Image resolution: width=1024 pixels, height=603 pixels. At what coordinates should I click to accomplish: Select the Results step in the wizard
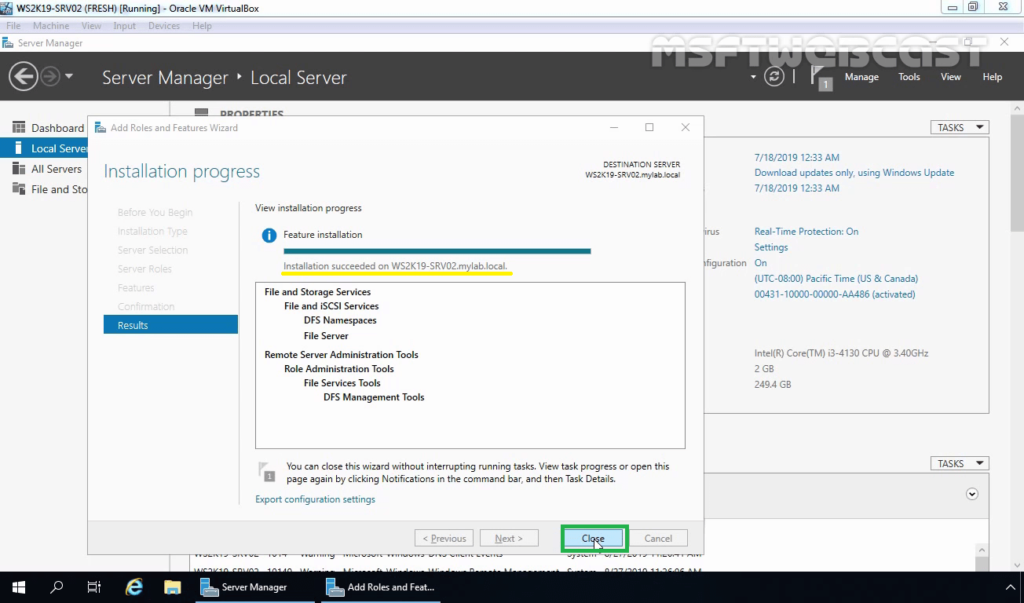tap(170, 325)
